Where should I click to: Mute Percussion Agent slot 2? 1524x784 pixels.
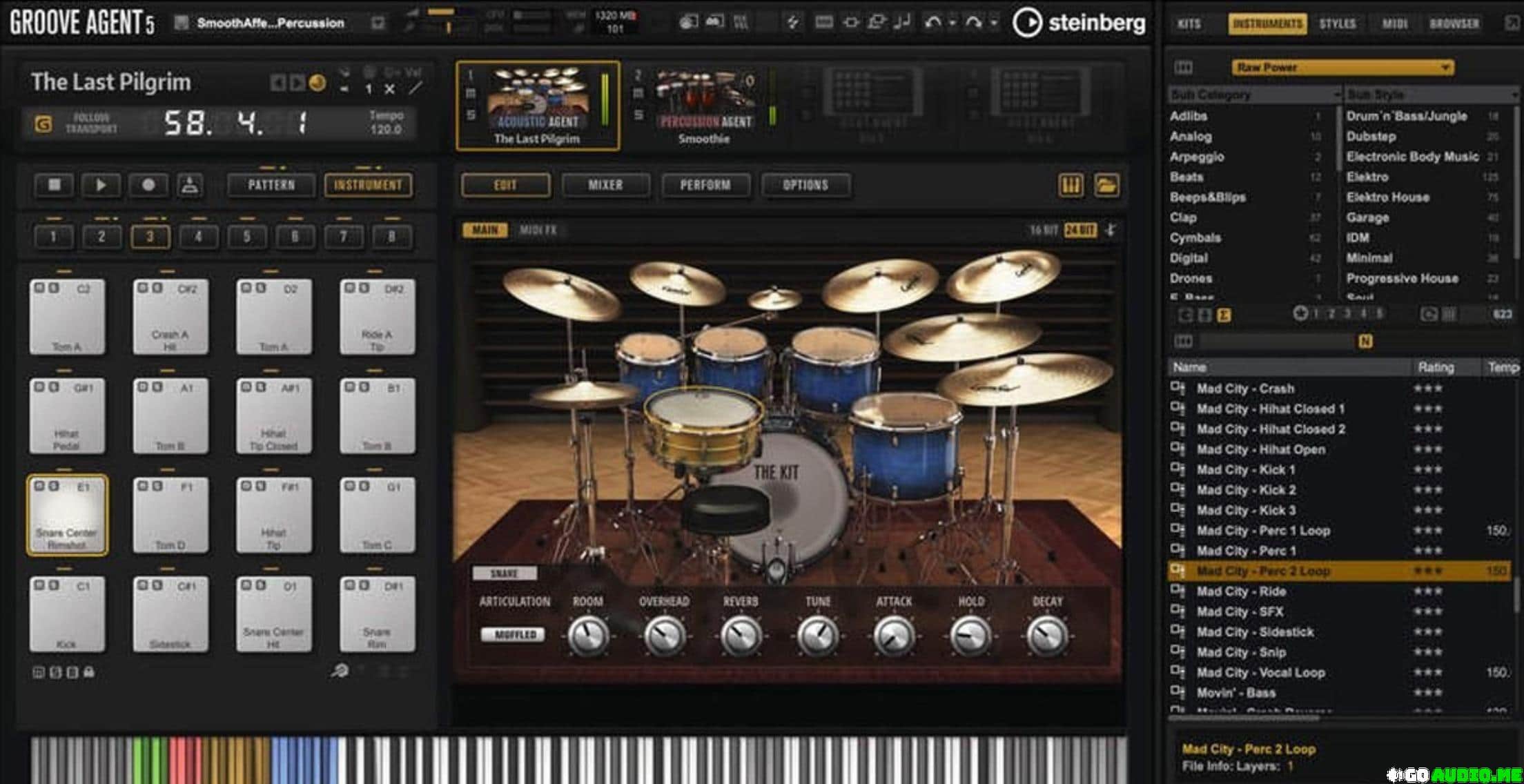click(638, 94)
